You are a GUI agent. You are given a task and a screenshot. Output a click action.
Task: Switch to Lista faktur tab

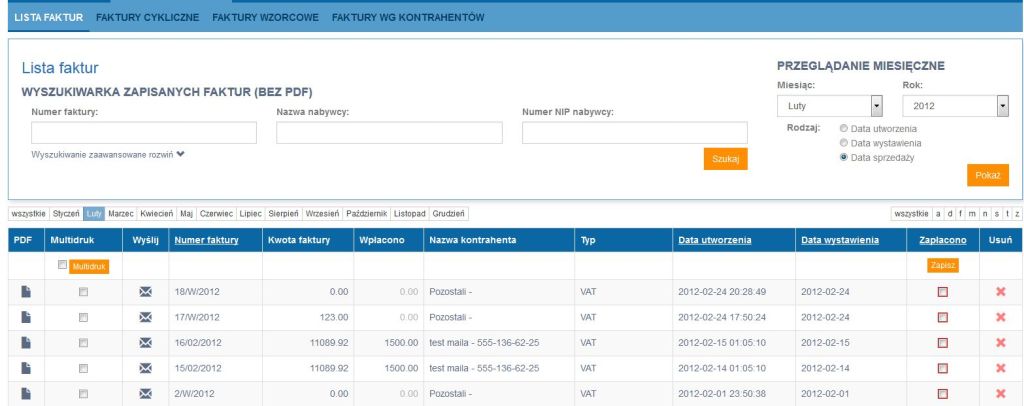point(48,18)
